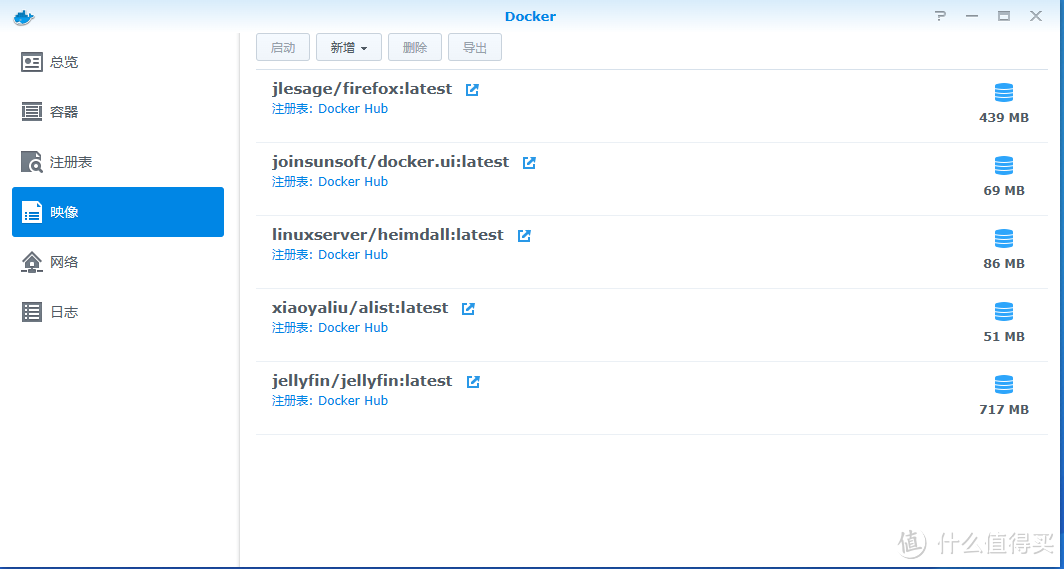Click the 容器 container sidebar icon
Image resolution: width=1064 pixels, height=569 pixels.
(x=32, y=112)
